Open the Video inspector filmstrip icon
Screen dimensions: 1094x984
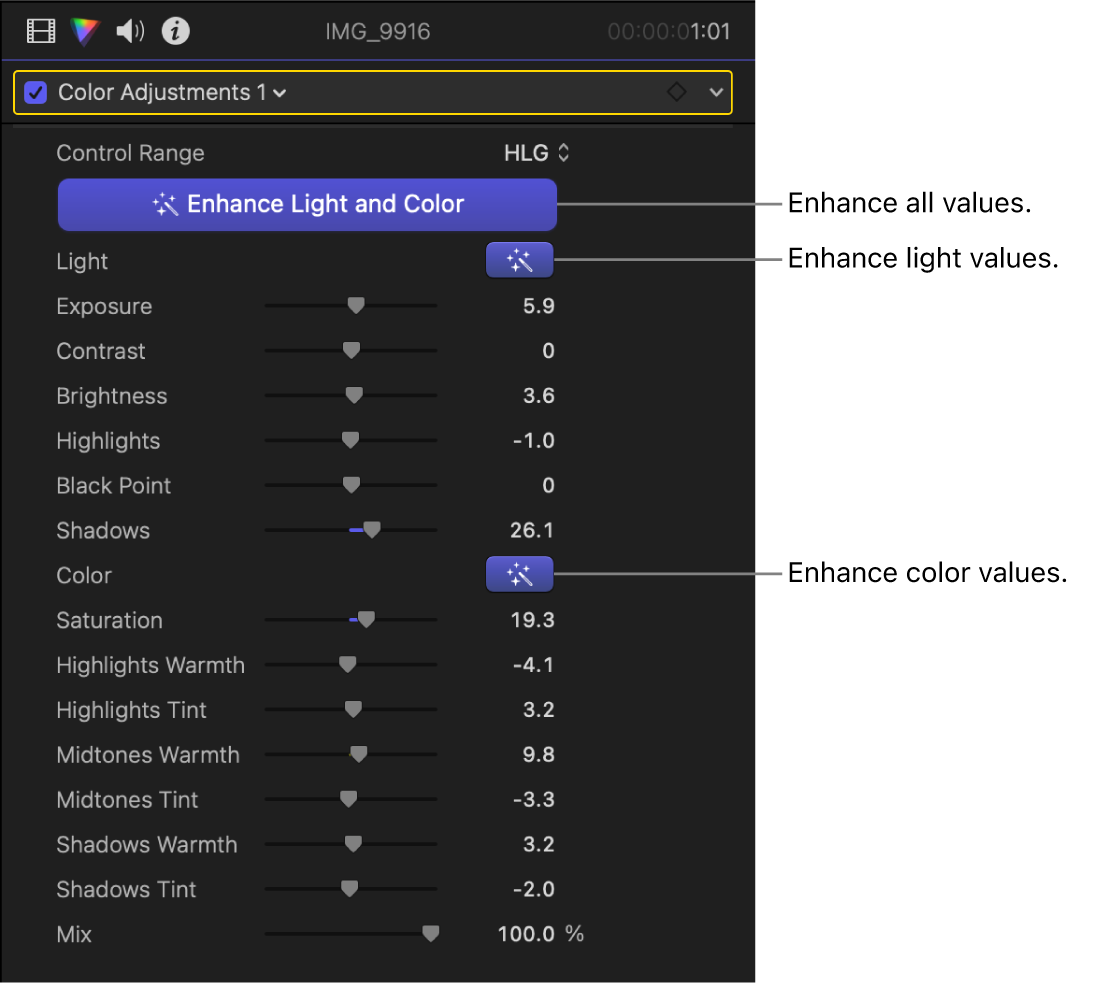[x=40, y=31]
